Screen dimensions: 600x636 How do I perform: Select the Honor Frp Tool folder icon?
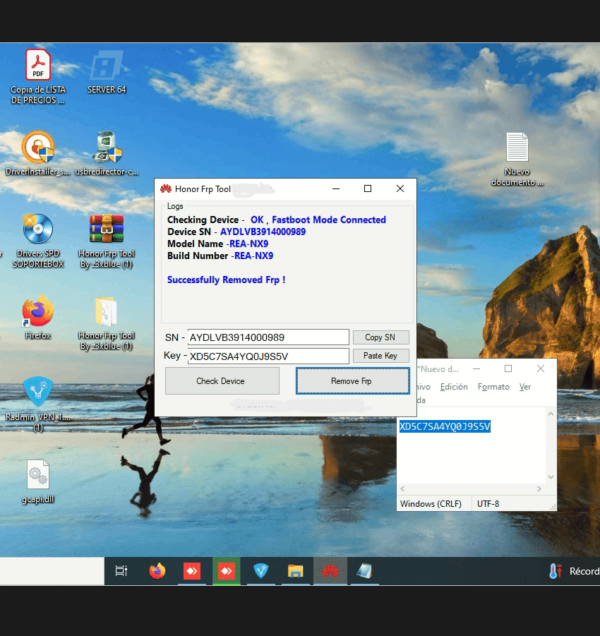[106, 323]
